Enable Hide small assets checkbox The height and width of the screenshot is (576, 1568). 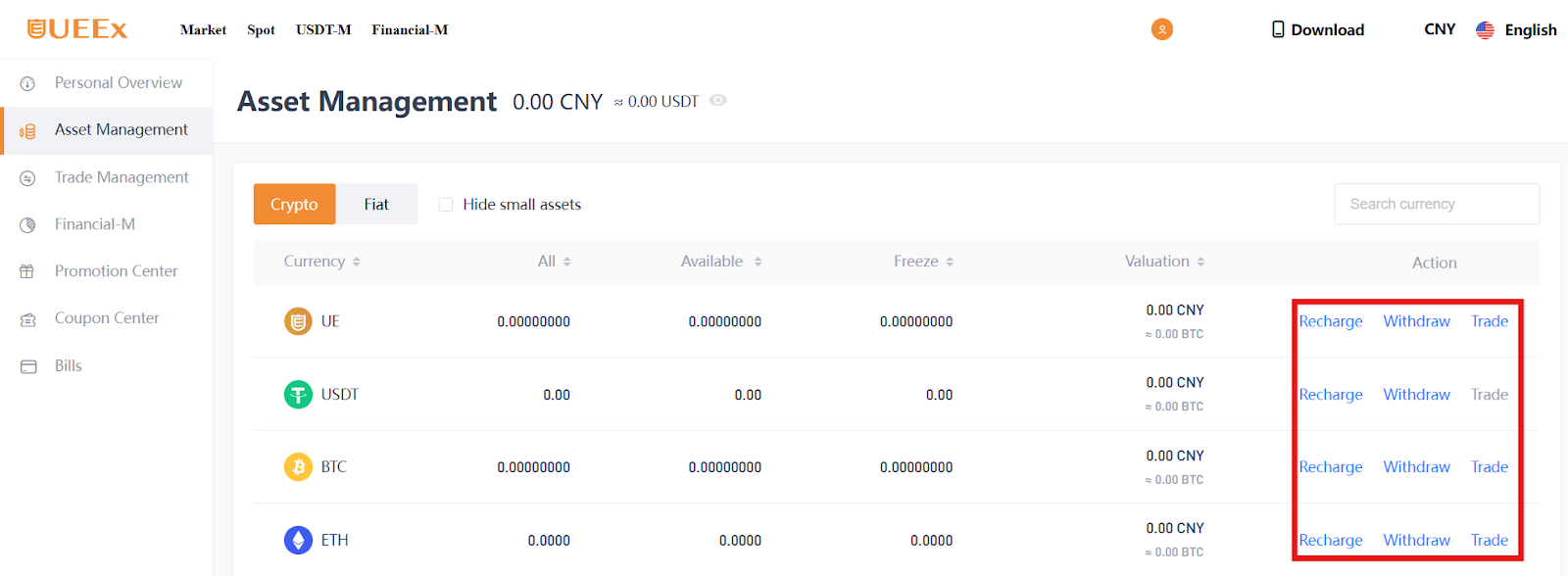click(446, 205)
